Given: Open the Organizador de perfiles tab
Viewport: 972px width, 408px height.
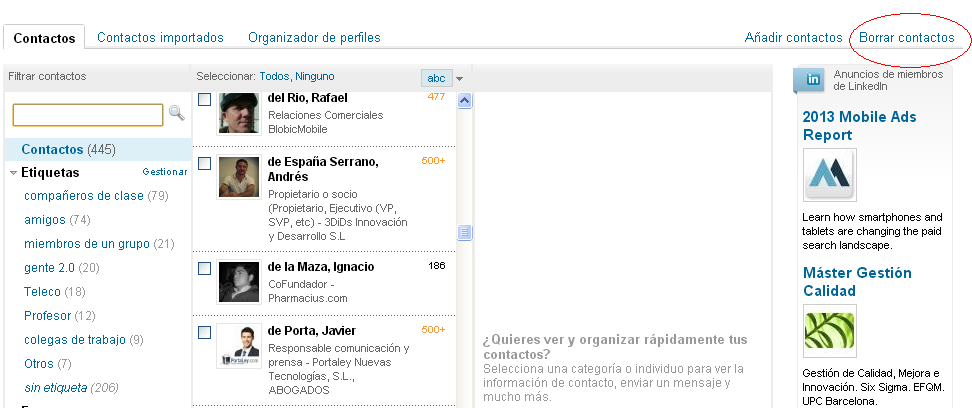Looking at the screenshot, I should pyautogui.click(x=314, y=37).
